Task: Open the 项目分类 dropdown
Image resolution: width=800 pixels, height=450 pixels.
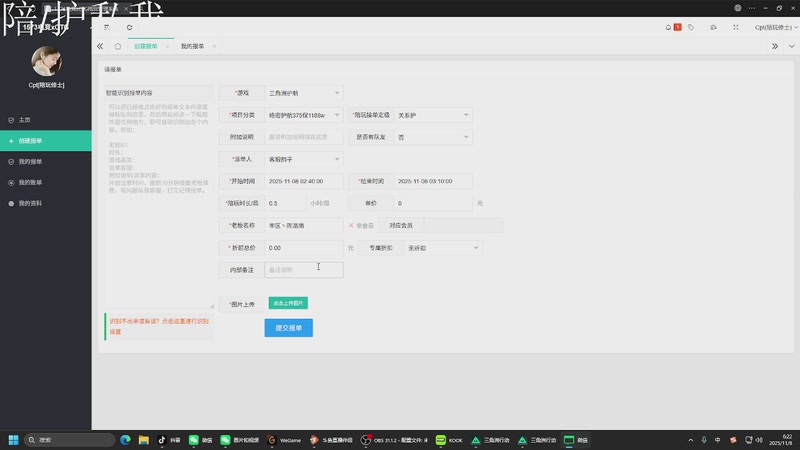Action: (x=304, y=115)
